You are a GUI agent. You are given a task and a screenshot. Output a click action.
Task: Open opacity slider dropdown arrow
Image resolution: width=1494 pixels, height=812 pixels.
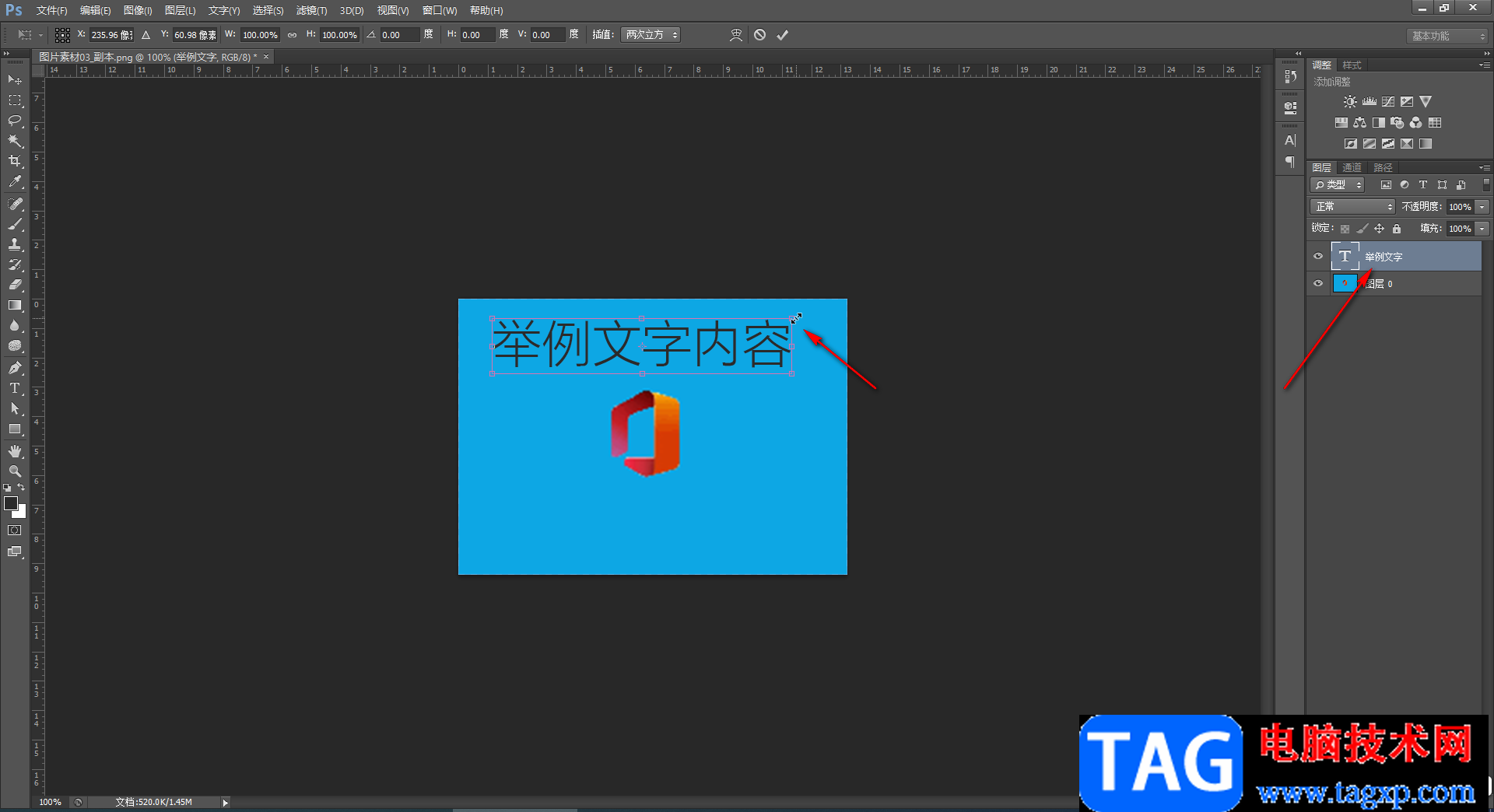[x=1482, y=207]
